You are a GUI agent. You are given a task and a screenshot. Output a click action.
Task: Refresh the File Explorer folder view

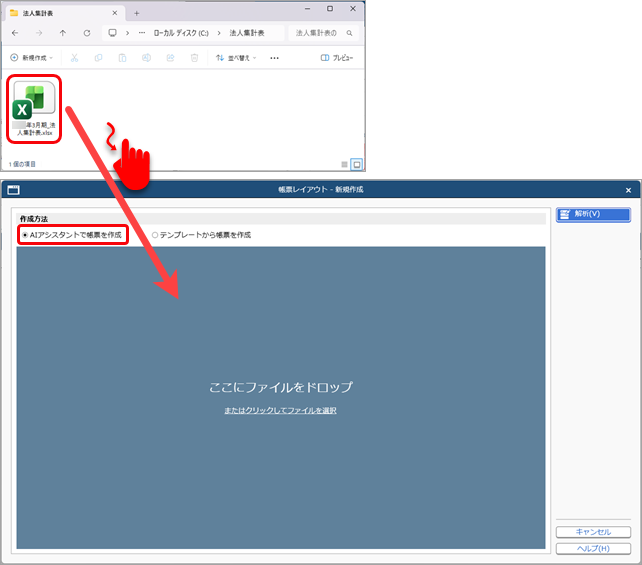tap(87, 33)
